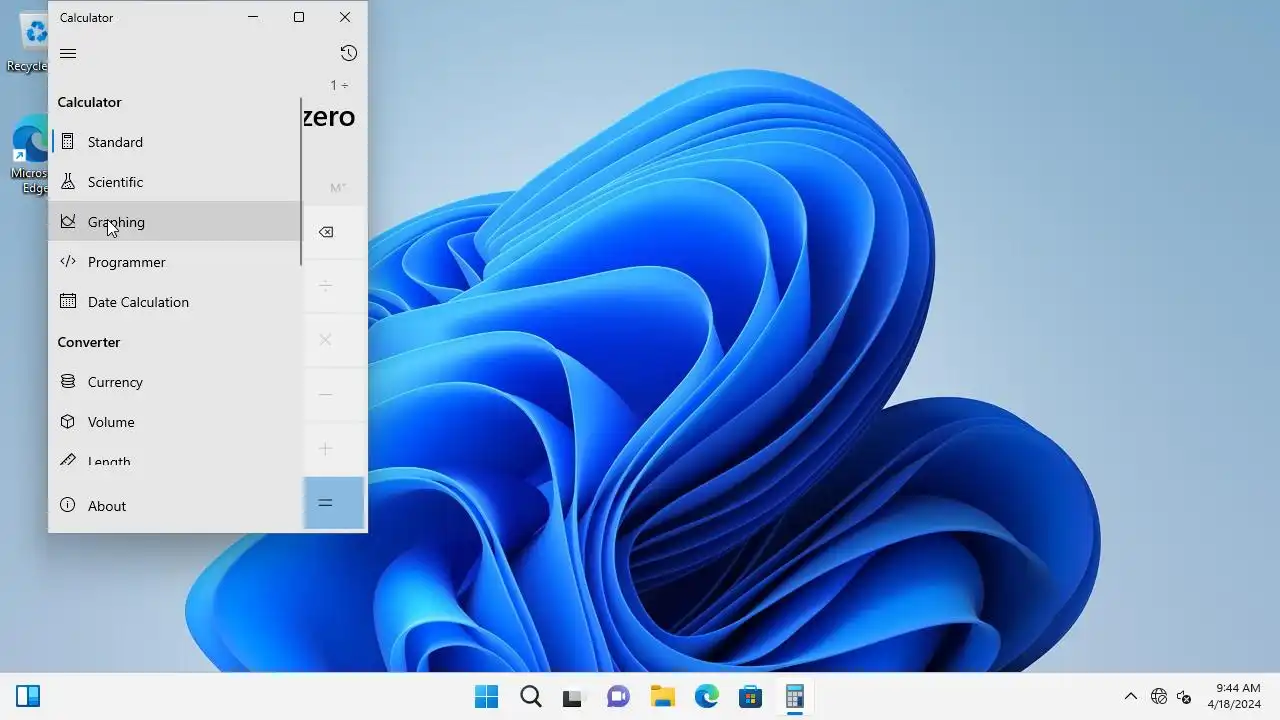1280x720 pixels.
Task: Open the Windows Start menu
Action: coord(486,697)
